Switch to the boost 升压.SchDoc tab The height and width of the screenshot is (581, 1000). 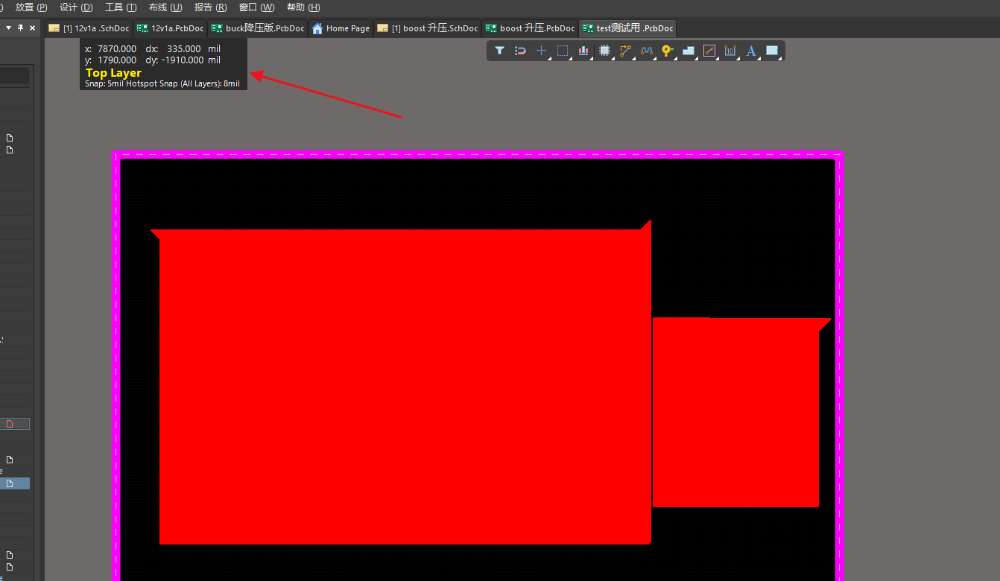427,28
